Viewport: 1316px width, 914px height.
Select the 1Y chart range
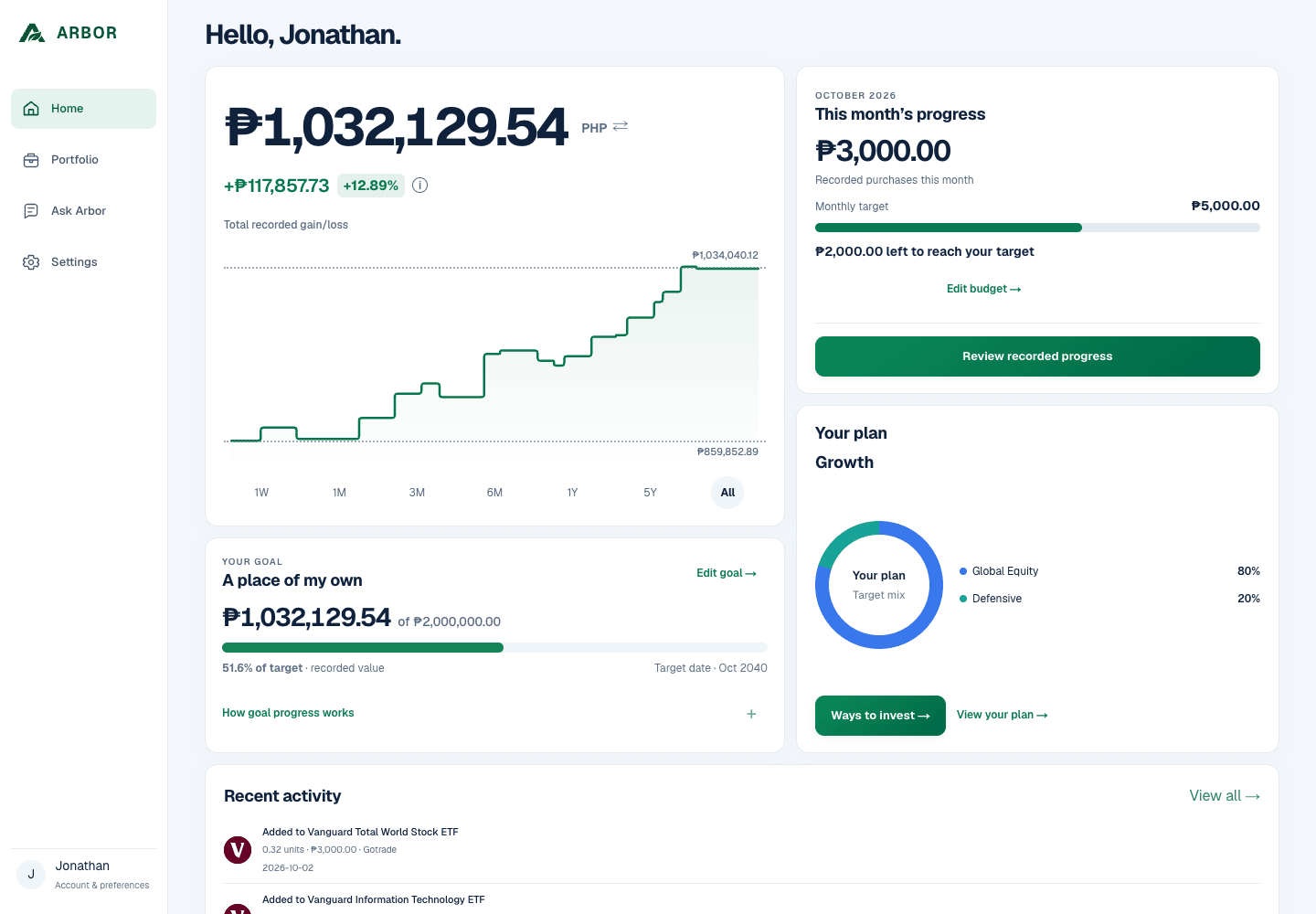coord(572,493)
